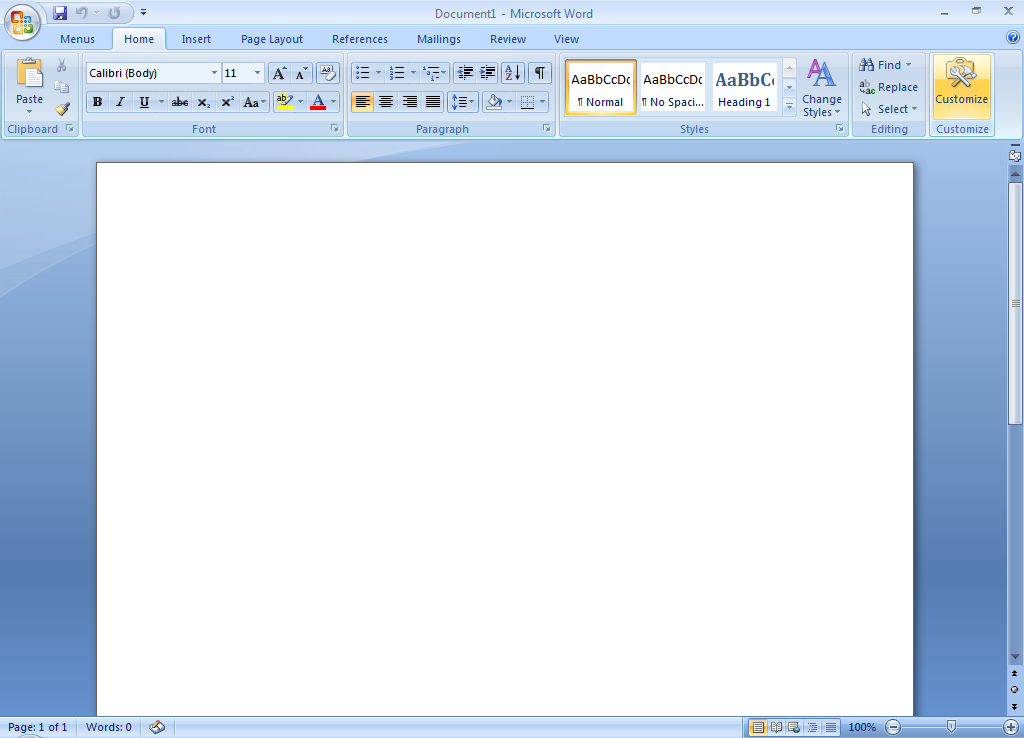Toggle strikethrough on selected text
The height and width of the screenshot is (738, 1024).
coord(180,101)
